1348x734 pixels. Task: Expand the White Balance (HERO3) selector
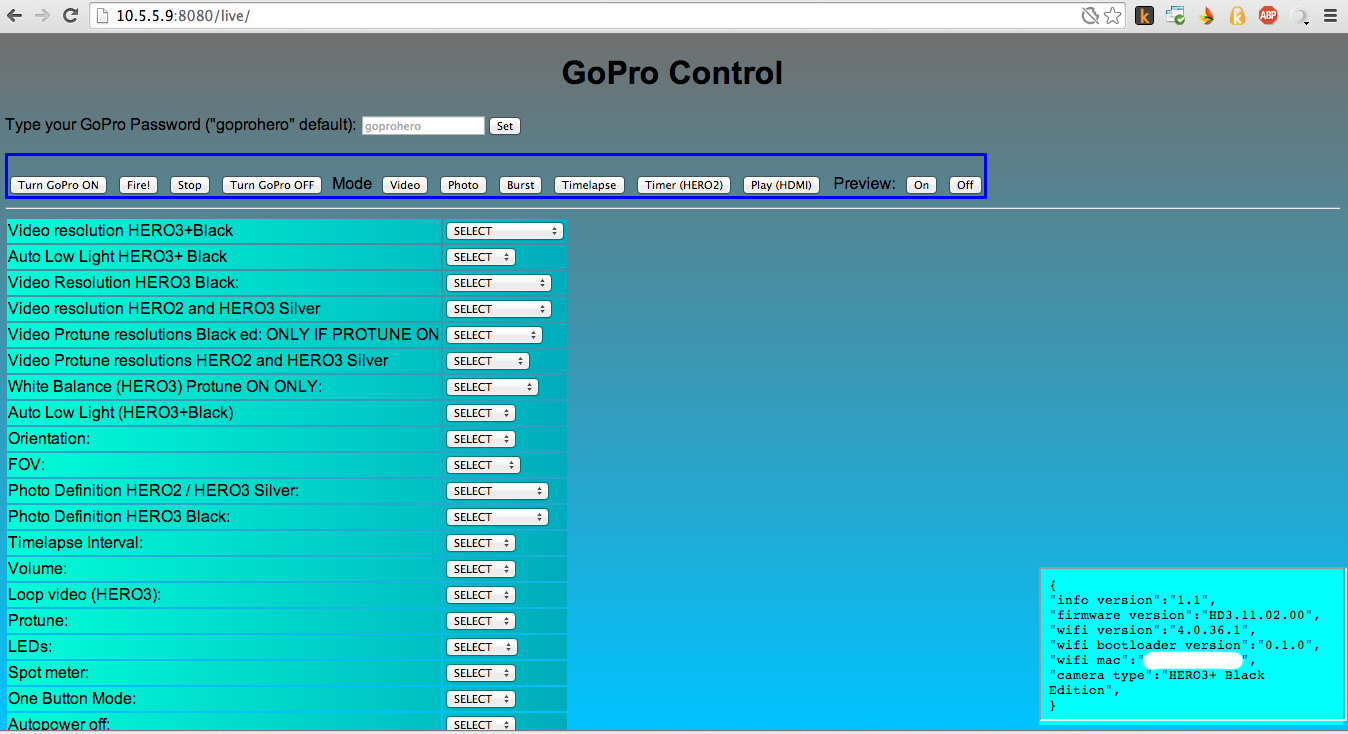point(492,387)
